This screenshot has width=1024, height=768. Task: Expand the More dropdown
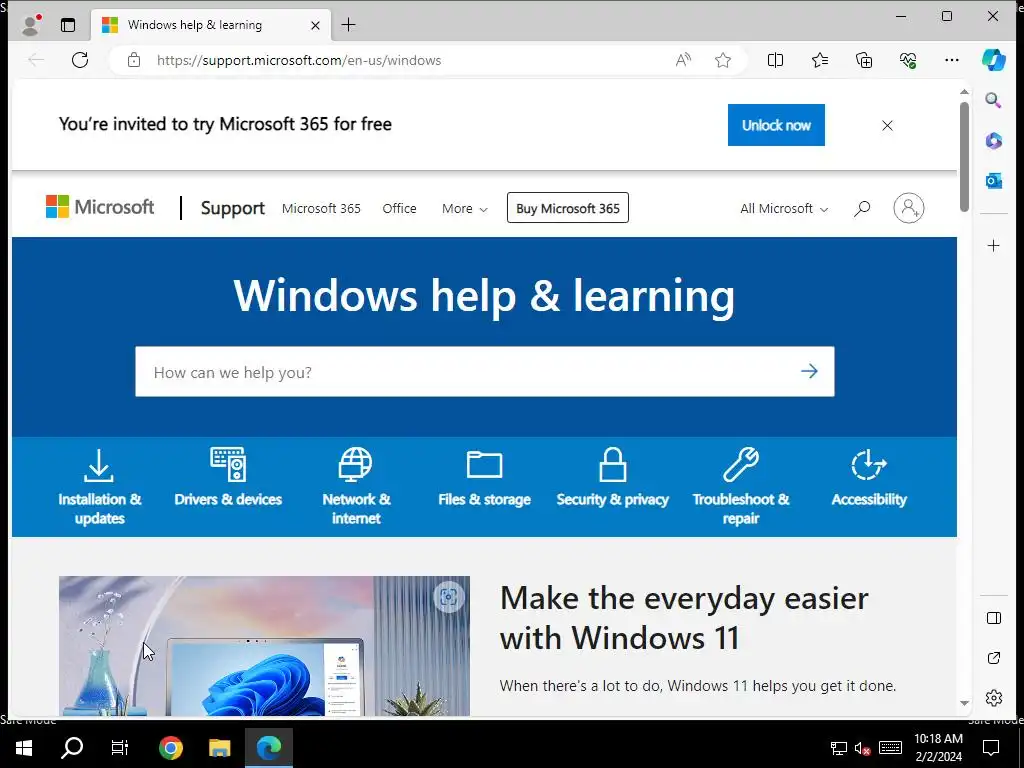tap(464, 208)
